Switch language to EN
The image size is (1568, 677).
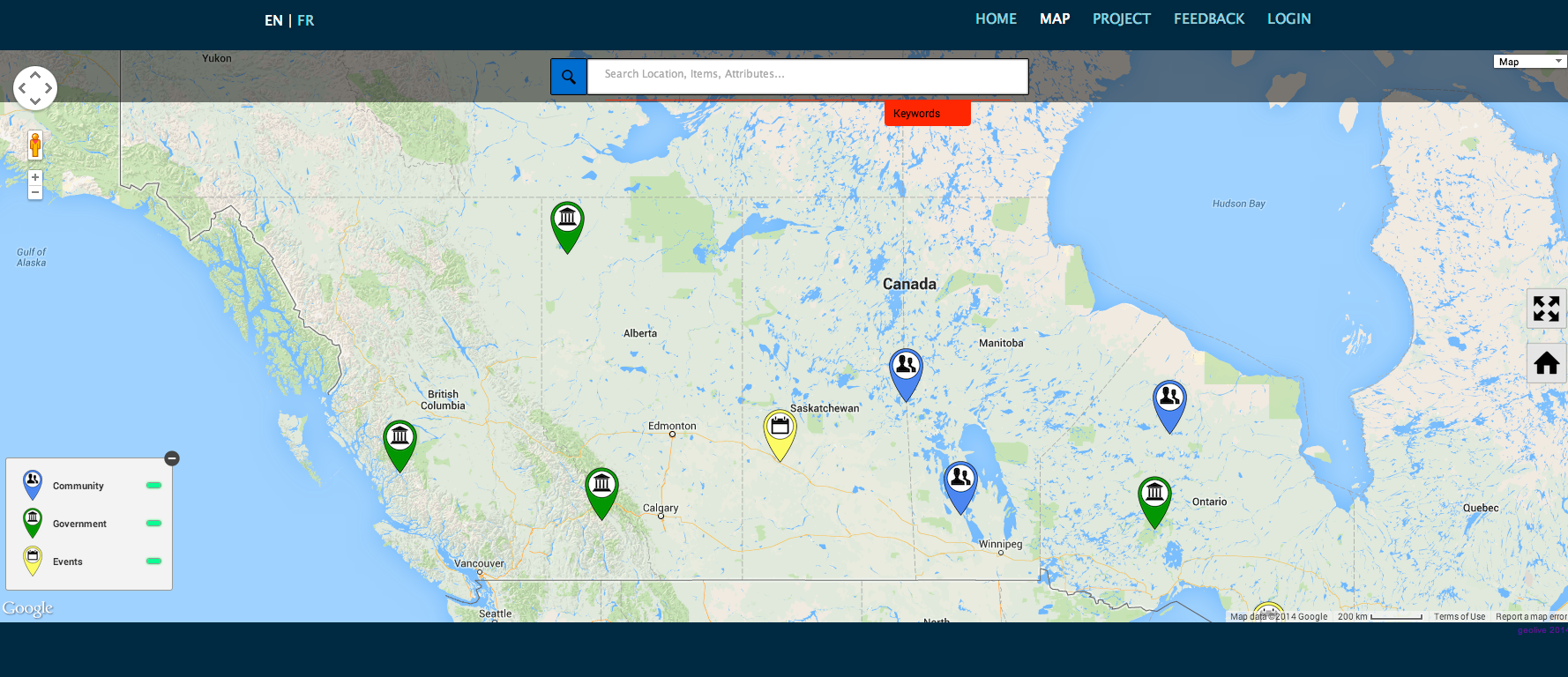point(273,20)
